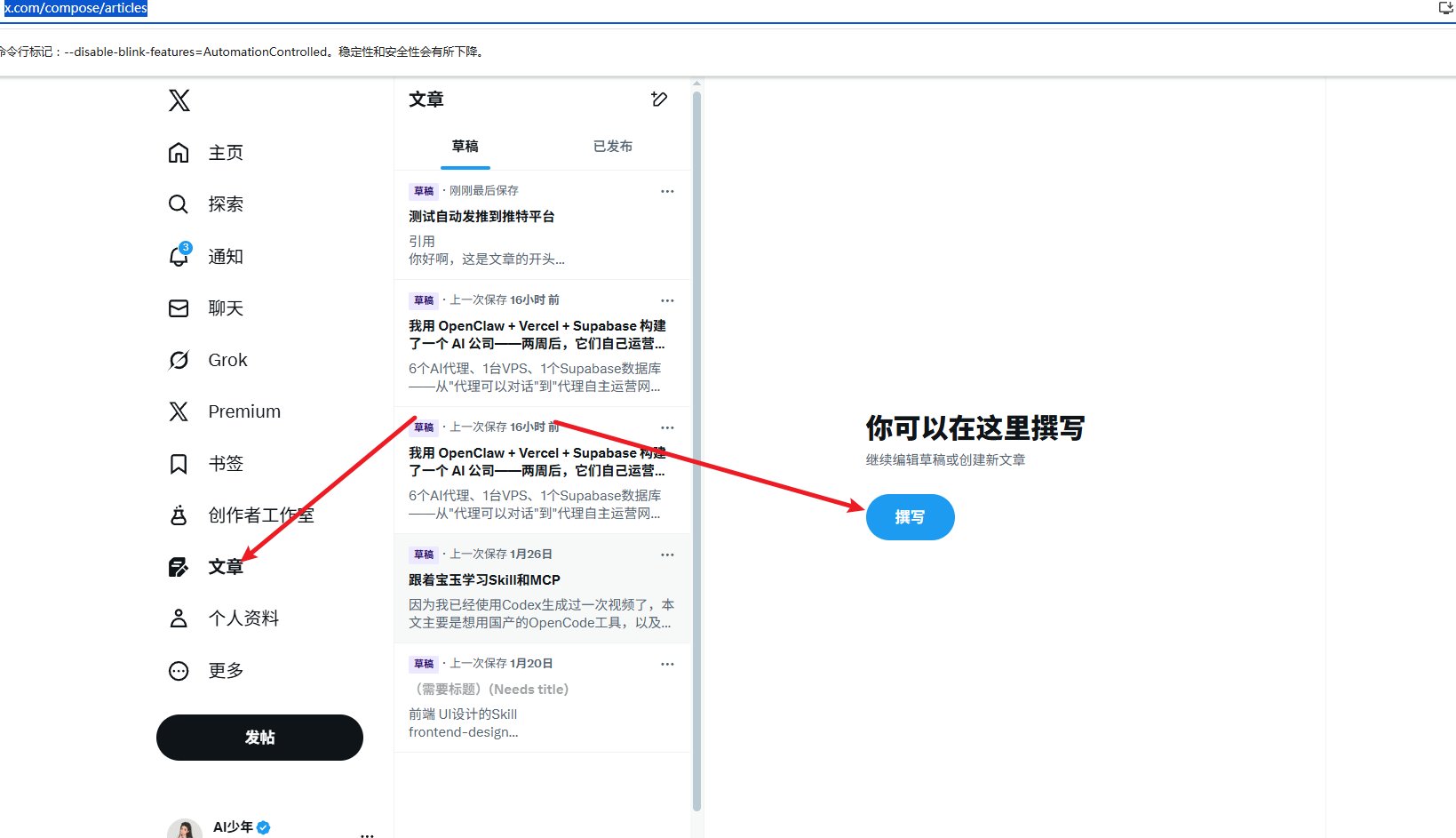Open the 通知 bell icon

coord(179,256)
